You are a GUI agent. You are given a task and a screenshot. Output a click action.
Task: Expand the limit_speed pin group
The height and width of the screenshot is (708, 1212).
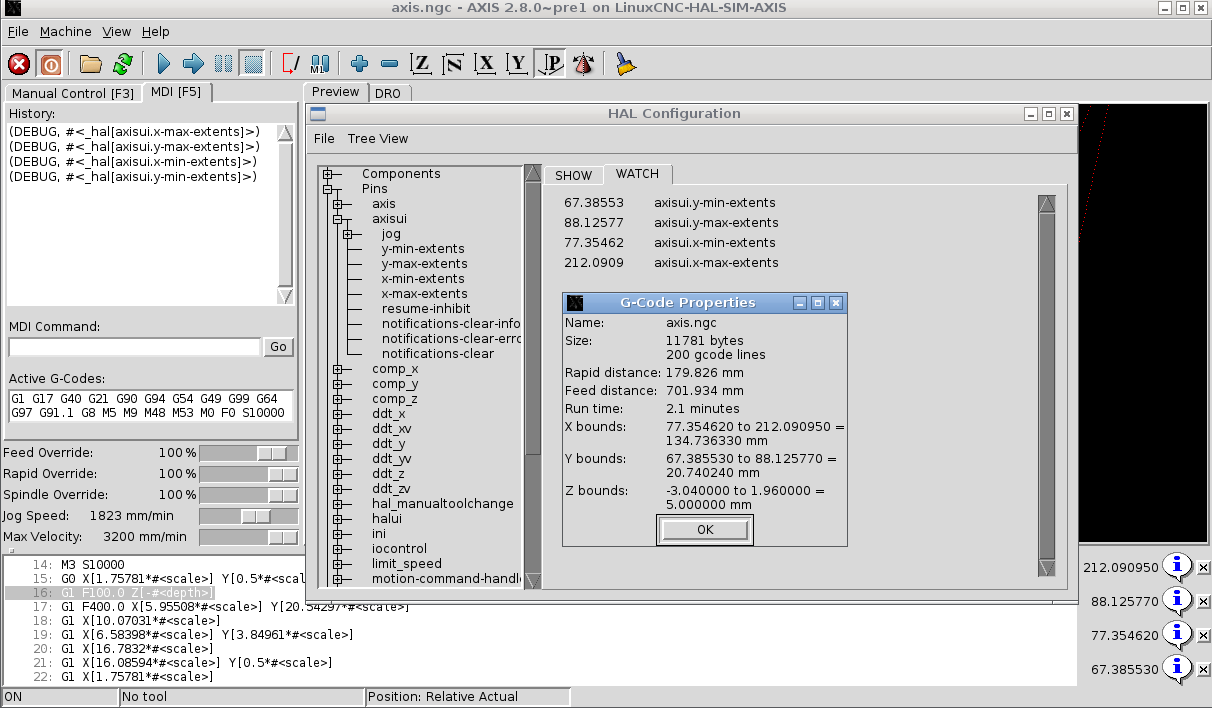[337, 564]
